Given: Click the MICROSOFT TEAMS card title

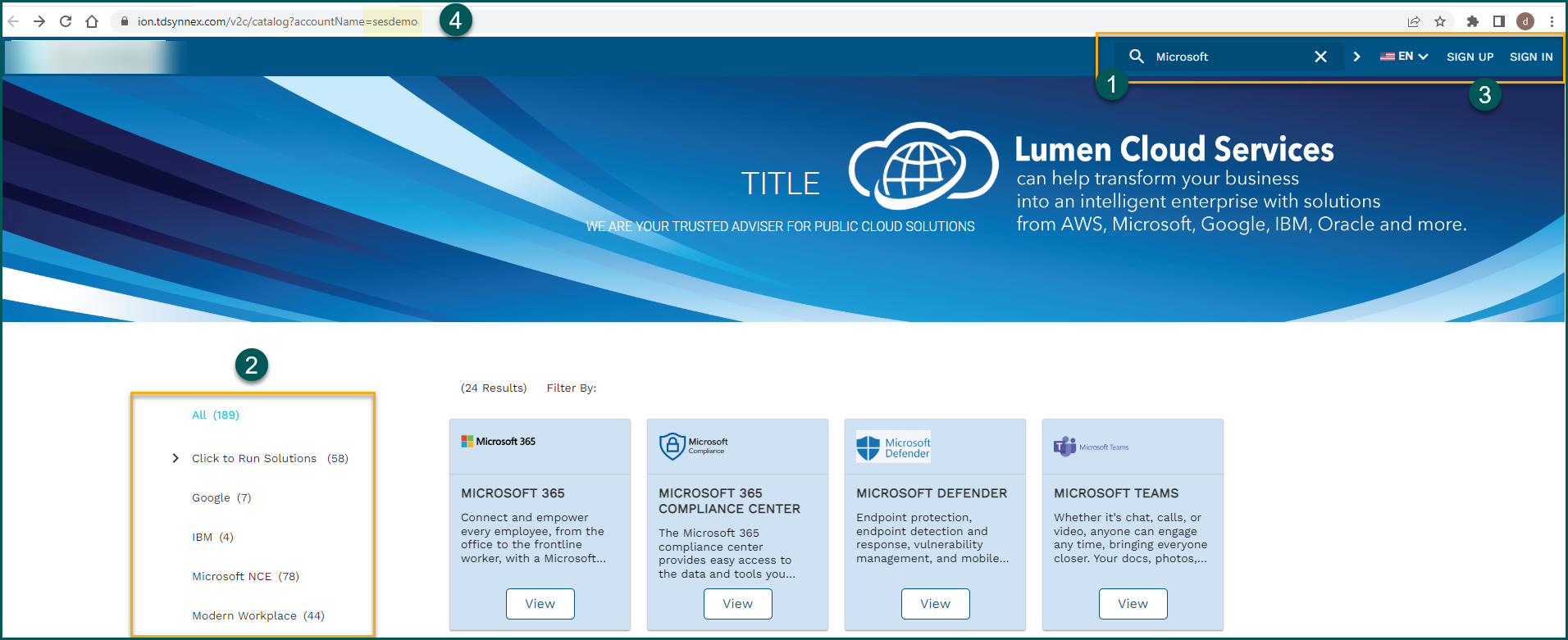Looking at the screenshot, I should pos(1116,493).
